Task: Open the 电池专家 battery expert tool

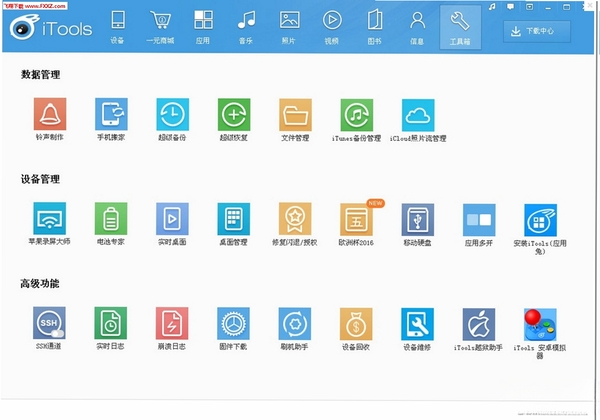Action: click(x=111, y=218)
